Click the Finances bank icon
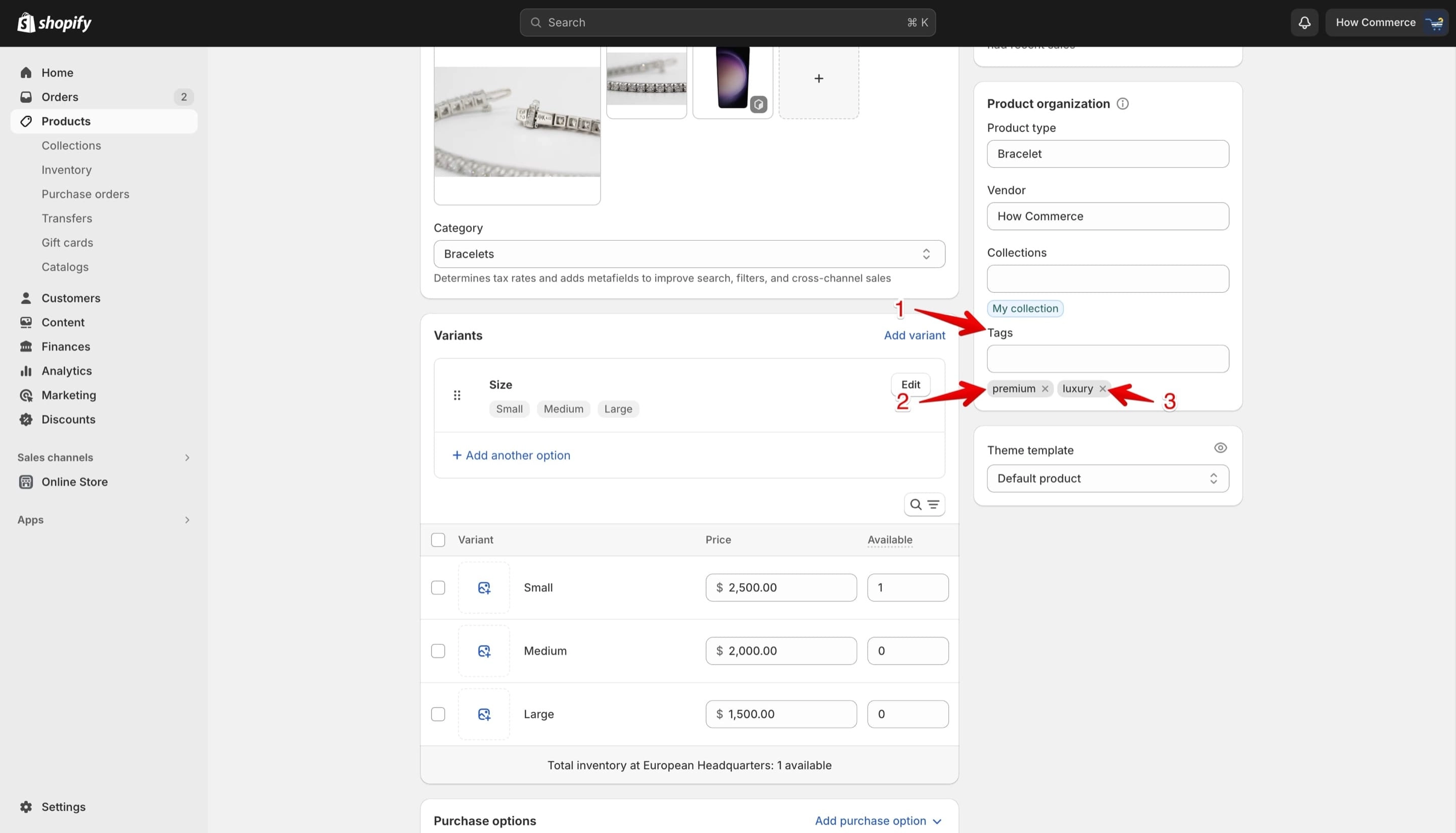Image resolution: width=1456 pixels, height=833 pixels. click(x=26, y=346)
